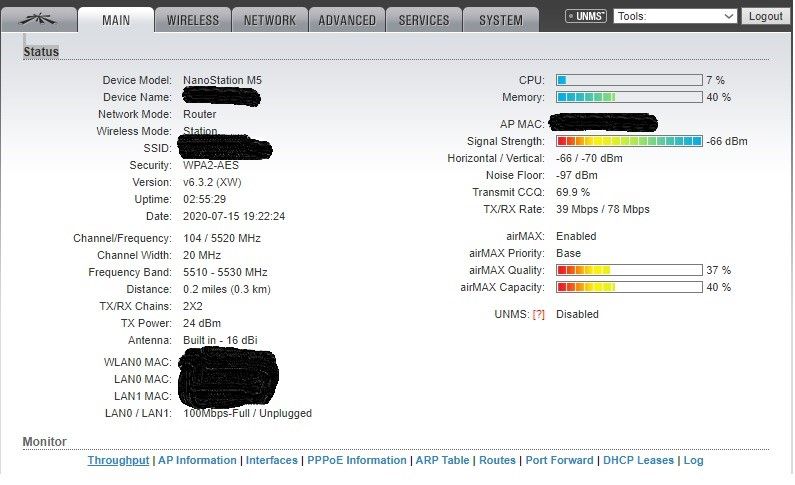Screen dimensions: 795x485
Task: Click the UNMS badge button
Action: click(x=586, y=16)
